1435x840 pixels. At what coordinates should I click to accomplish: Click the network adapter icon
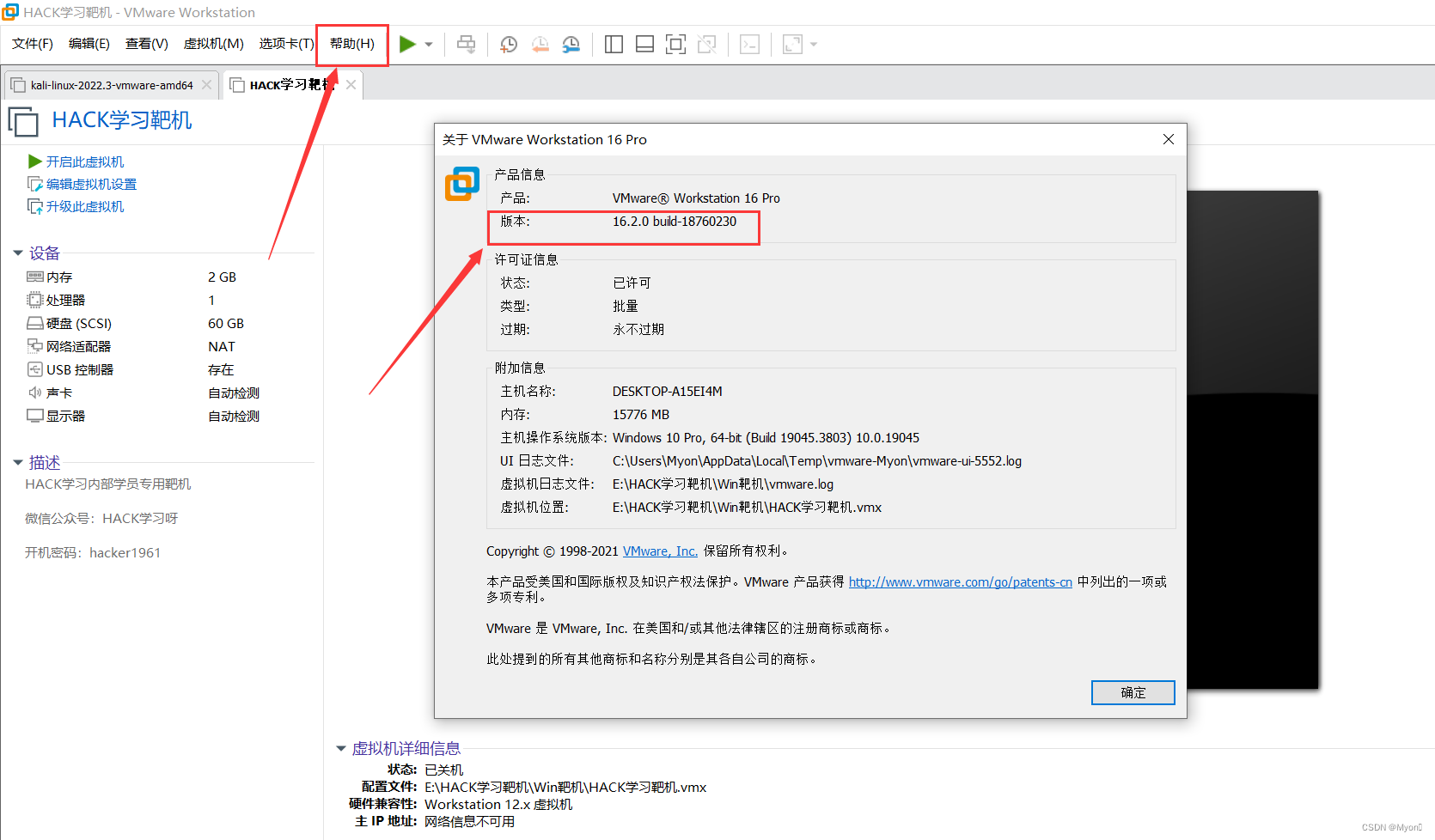pyautogui.click(x=35, y=346)
